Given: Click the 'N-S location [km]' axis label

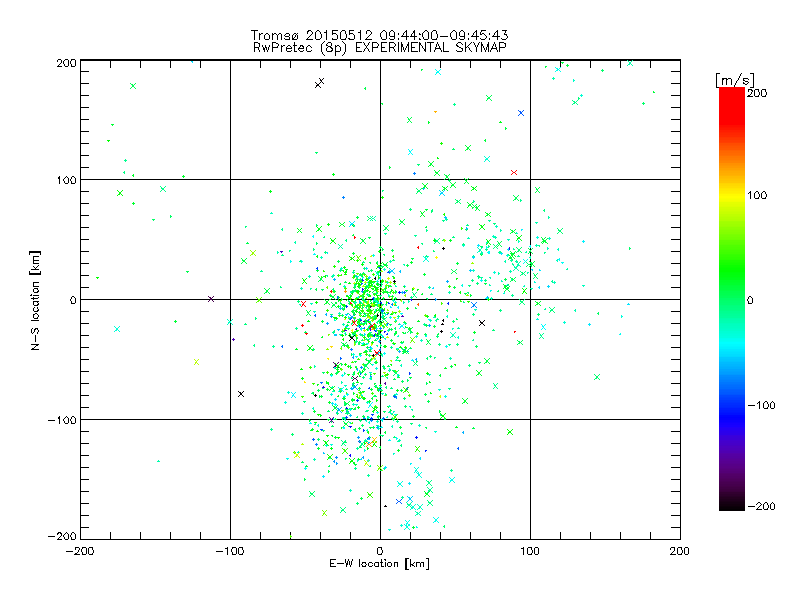Looking at the screenshot, I should coord(35,300).
